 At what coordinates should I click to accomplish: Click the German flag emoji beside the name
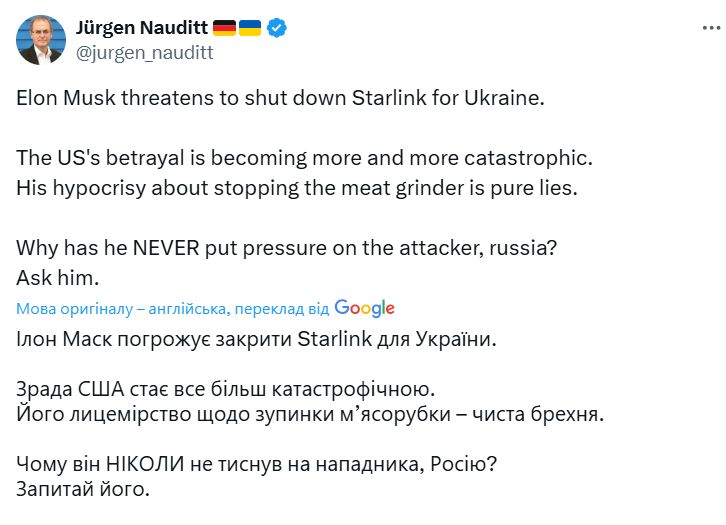pos(224,28)
